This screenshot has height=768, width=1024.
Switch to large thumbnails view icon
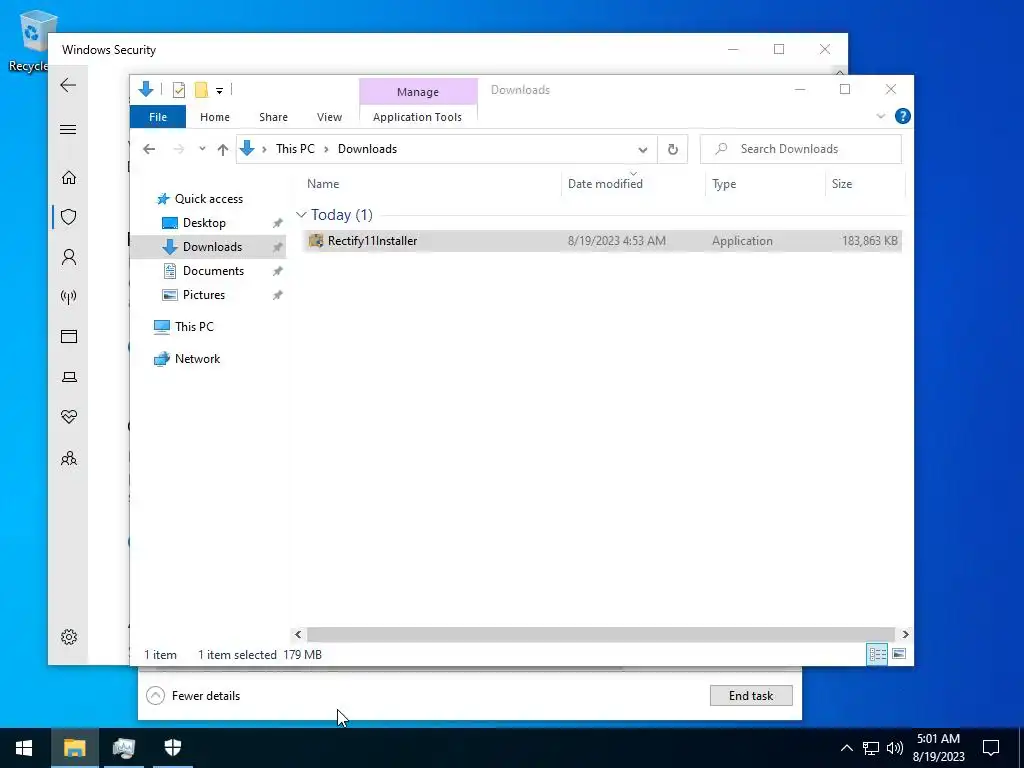(x=899, y=654)
